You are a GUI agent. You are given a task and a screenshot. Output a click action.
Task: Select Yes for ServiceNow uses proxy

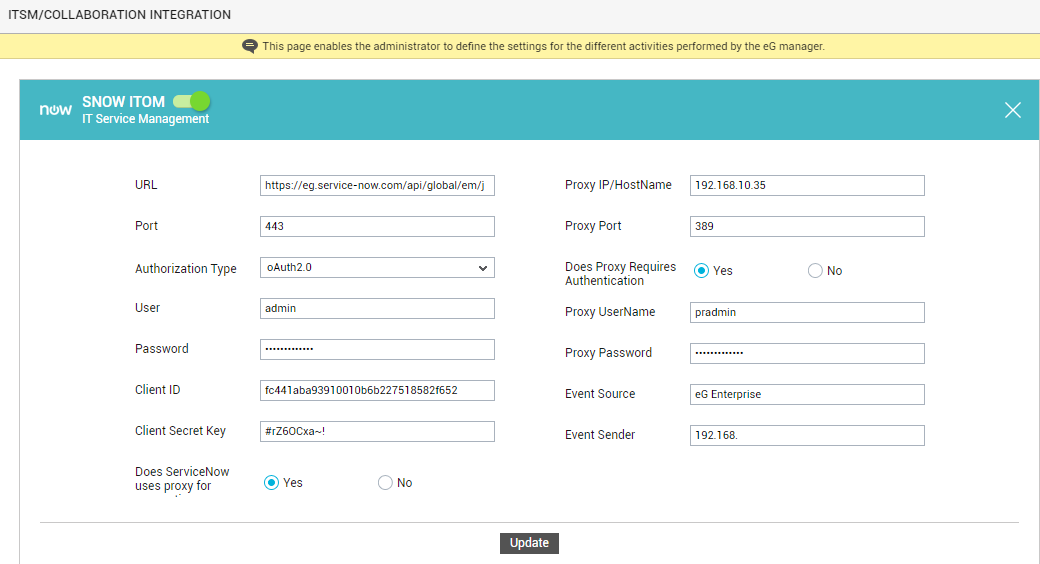[x=271, y=483]
